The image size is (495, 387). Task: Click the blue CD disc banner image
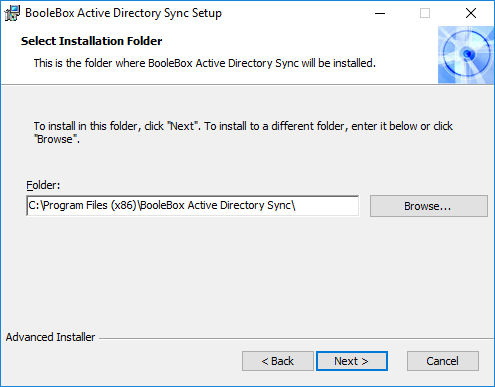click(x=466, y=55)
